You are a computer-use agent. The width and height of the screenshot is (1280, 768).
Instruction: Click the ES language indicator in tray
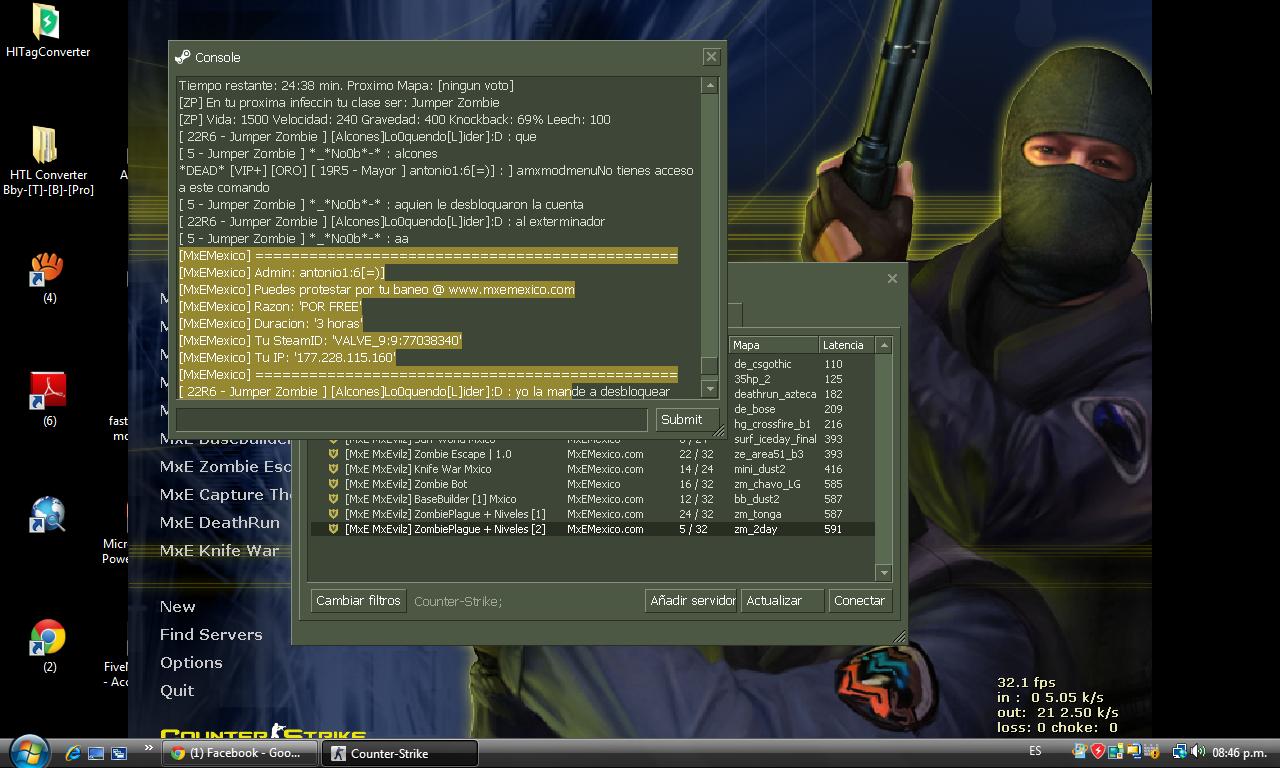click(1035, 751)
